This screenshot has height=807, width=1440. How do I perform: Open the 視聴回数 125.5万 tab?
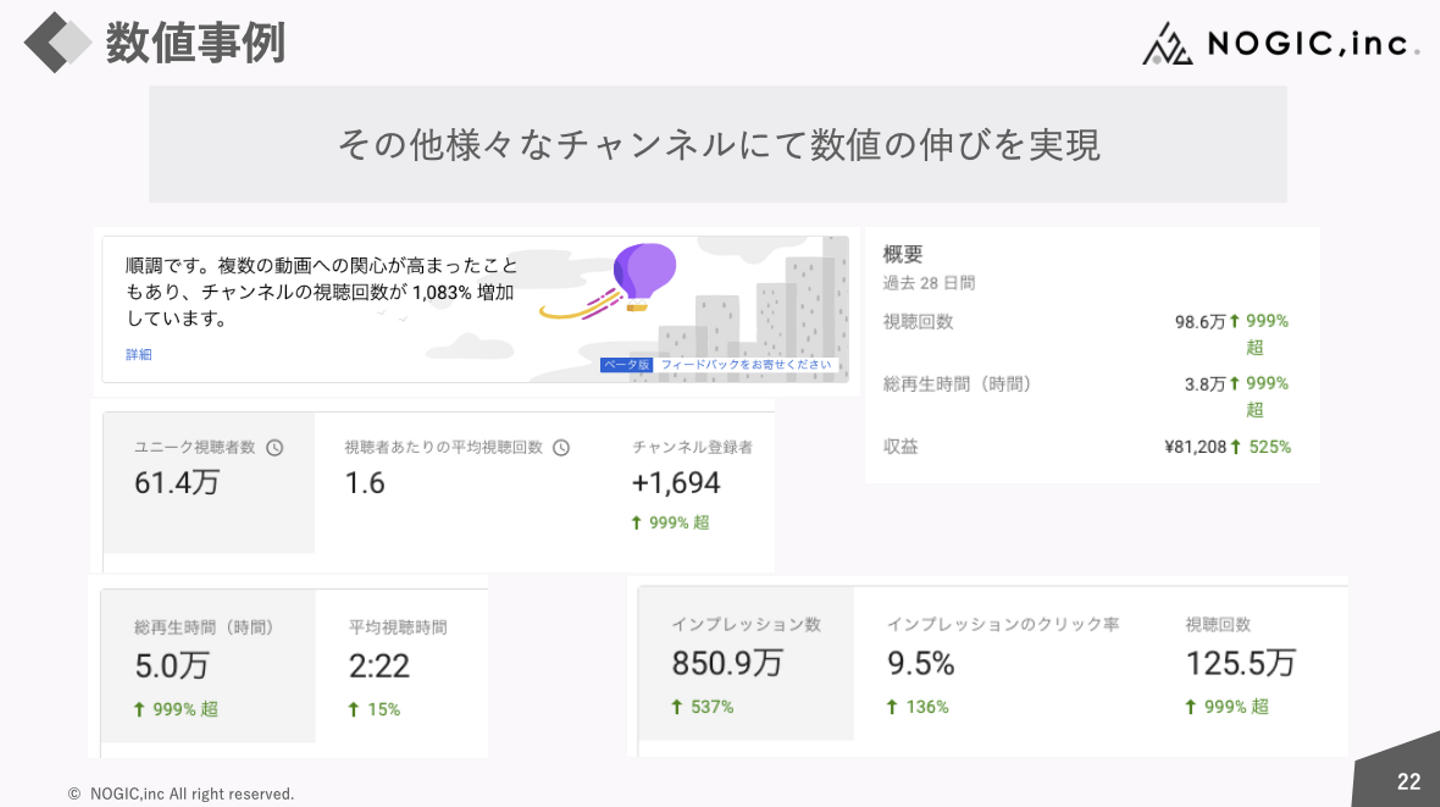coord(1240,663)
